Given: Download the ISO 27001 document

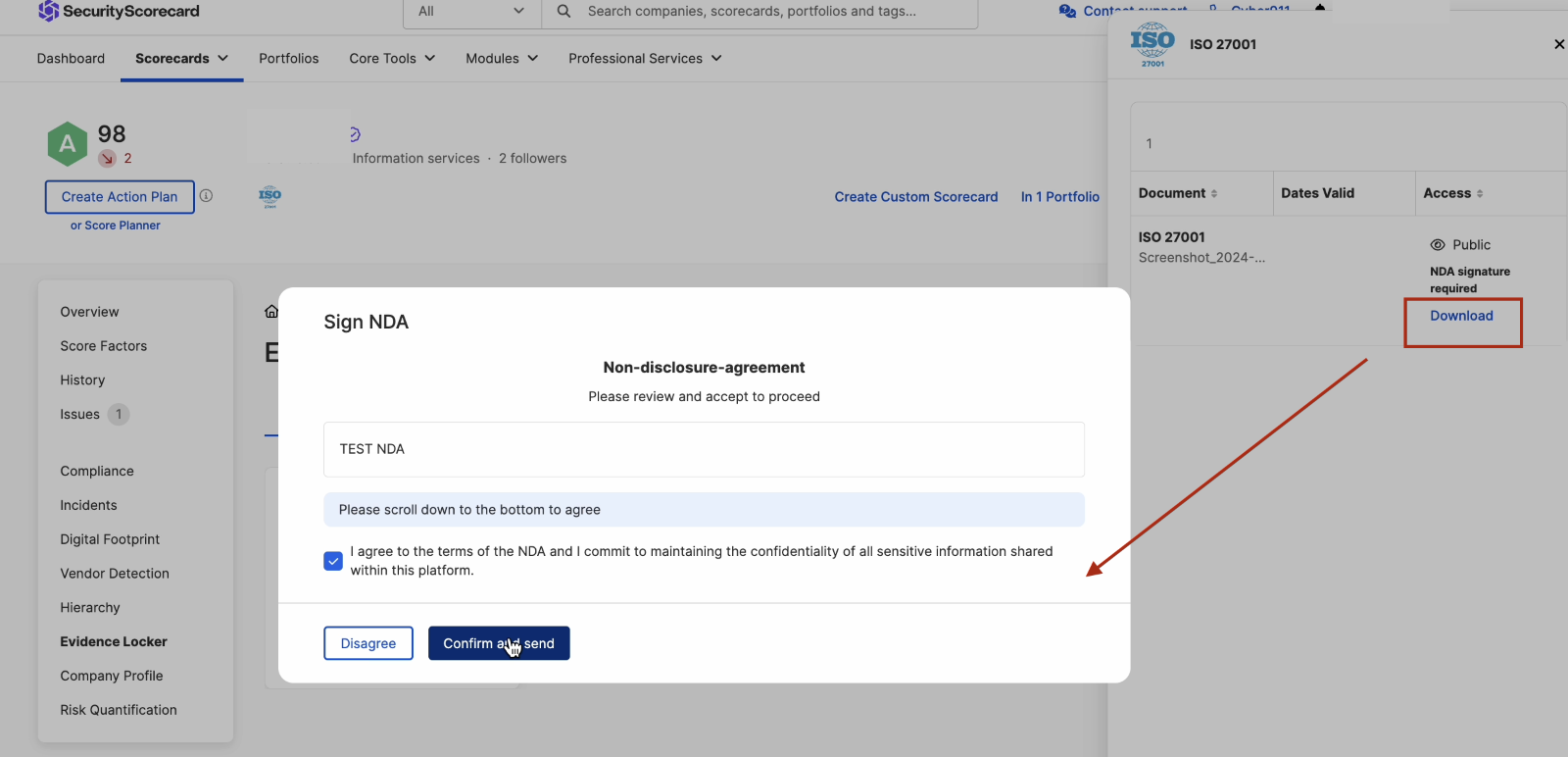Looking at the screenshot, I should pos(1461,316).
